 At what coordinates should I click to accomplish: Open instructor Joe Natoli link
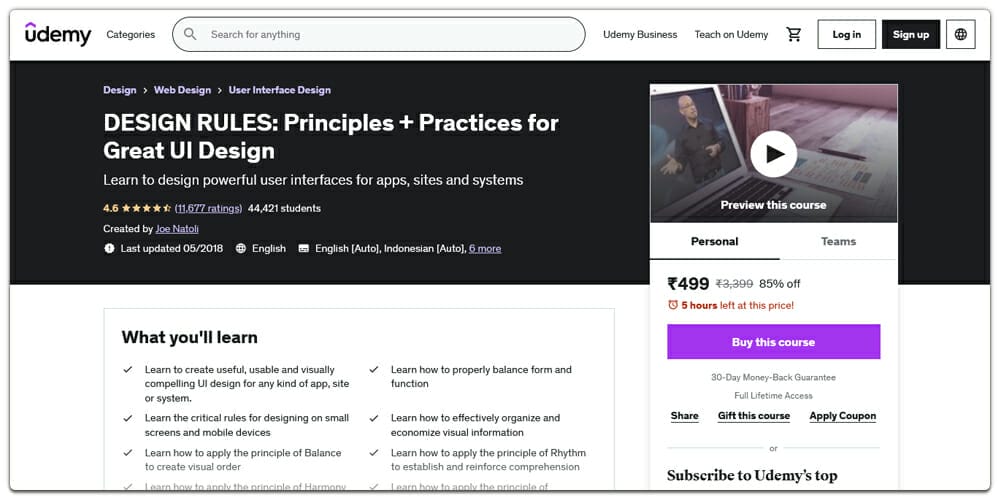177,228
